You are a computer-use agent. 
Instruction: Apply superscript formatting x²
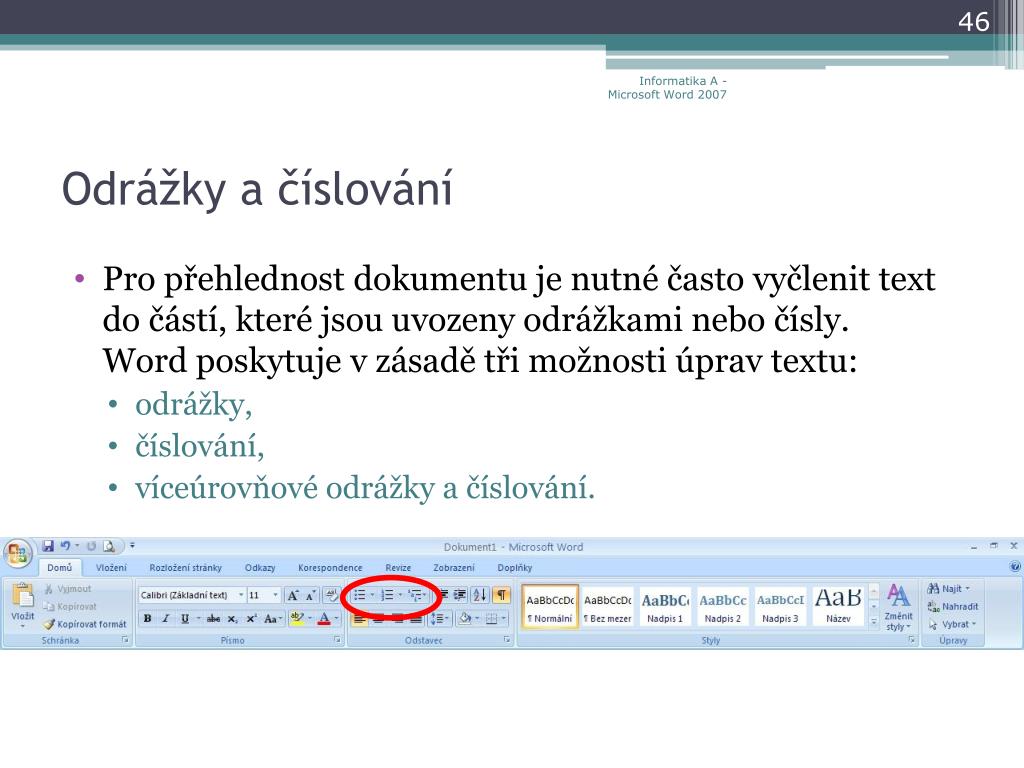coord(251,619)
